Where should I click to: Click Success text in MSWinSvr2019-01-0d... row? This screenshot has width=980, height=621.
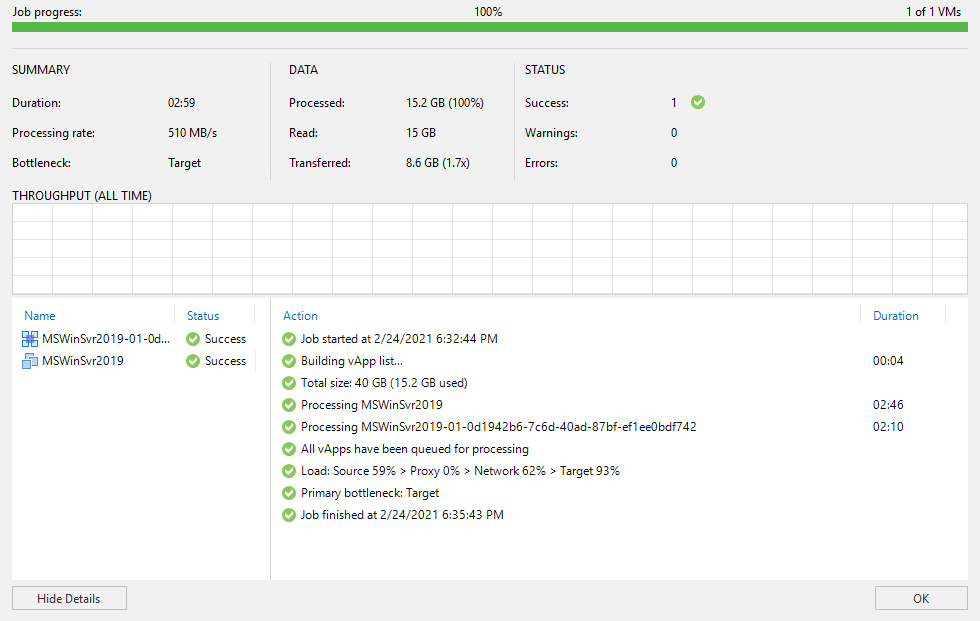226,339
